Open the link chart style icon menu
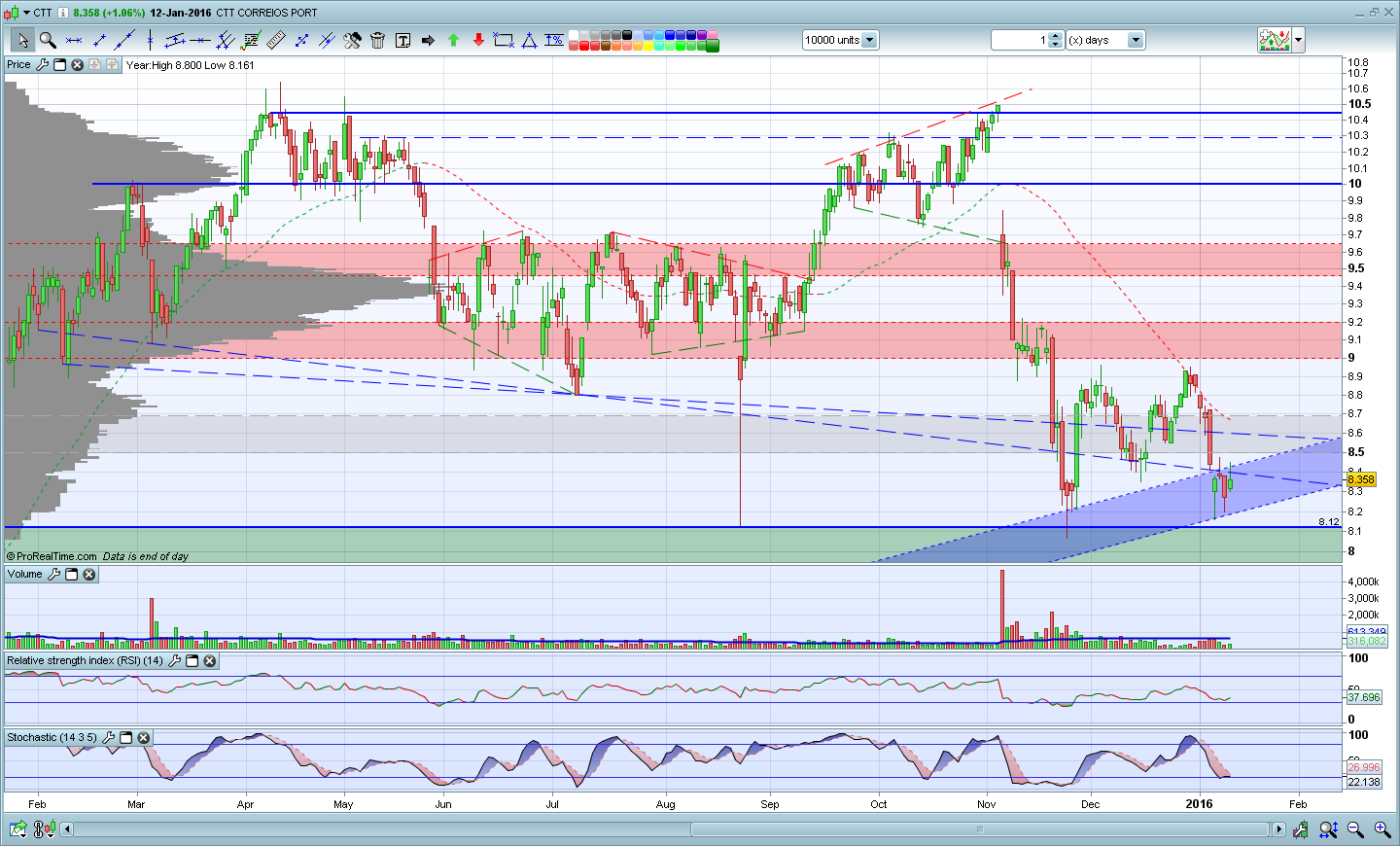 click(x=44, y=829)
